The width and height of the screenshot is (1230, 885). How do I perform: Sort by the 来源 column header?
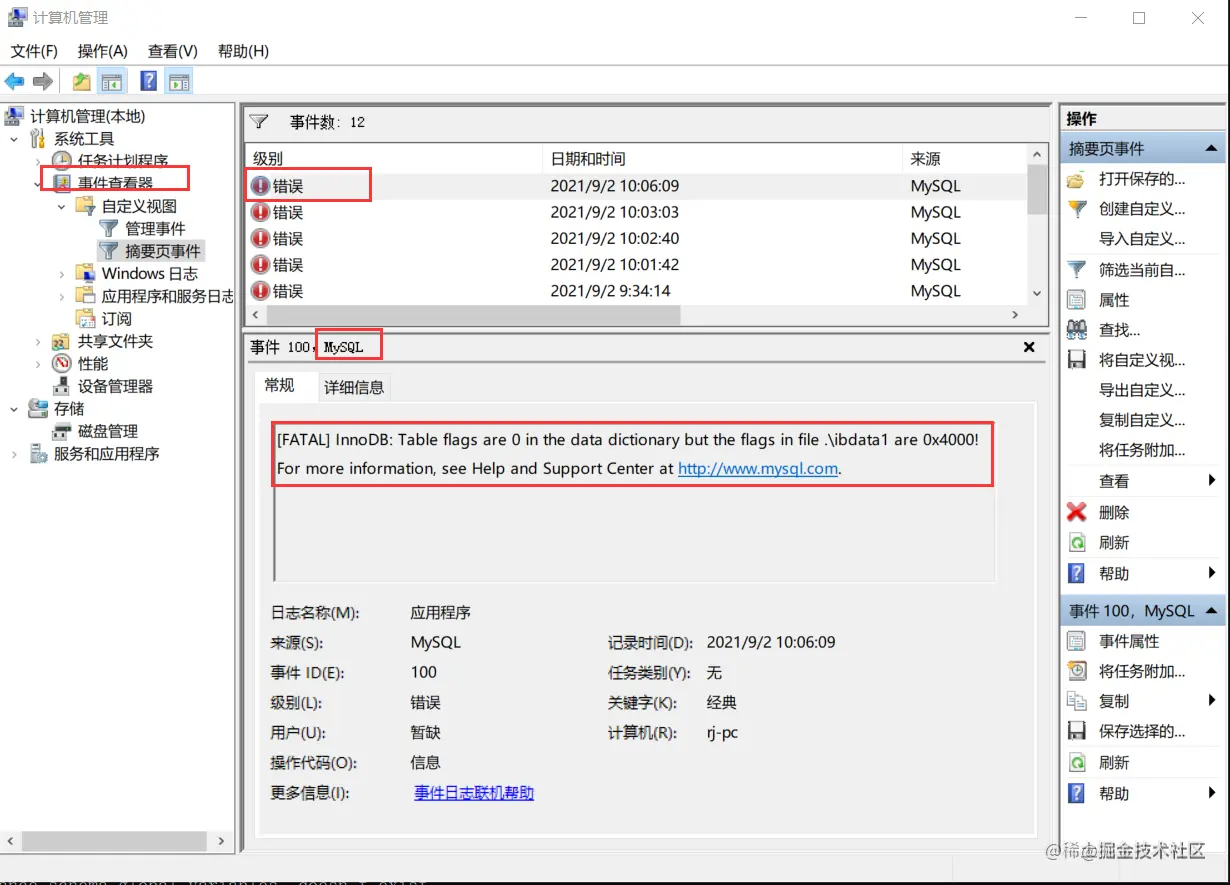tap(964, 159)
